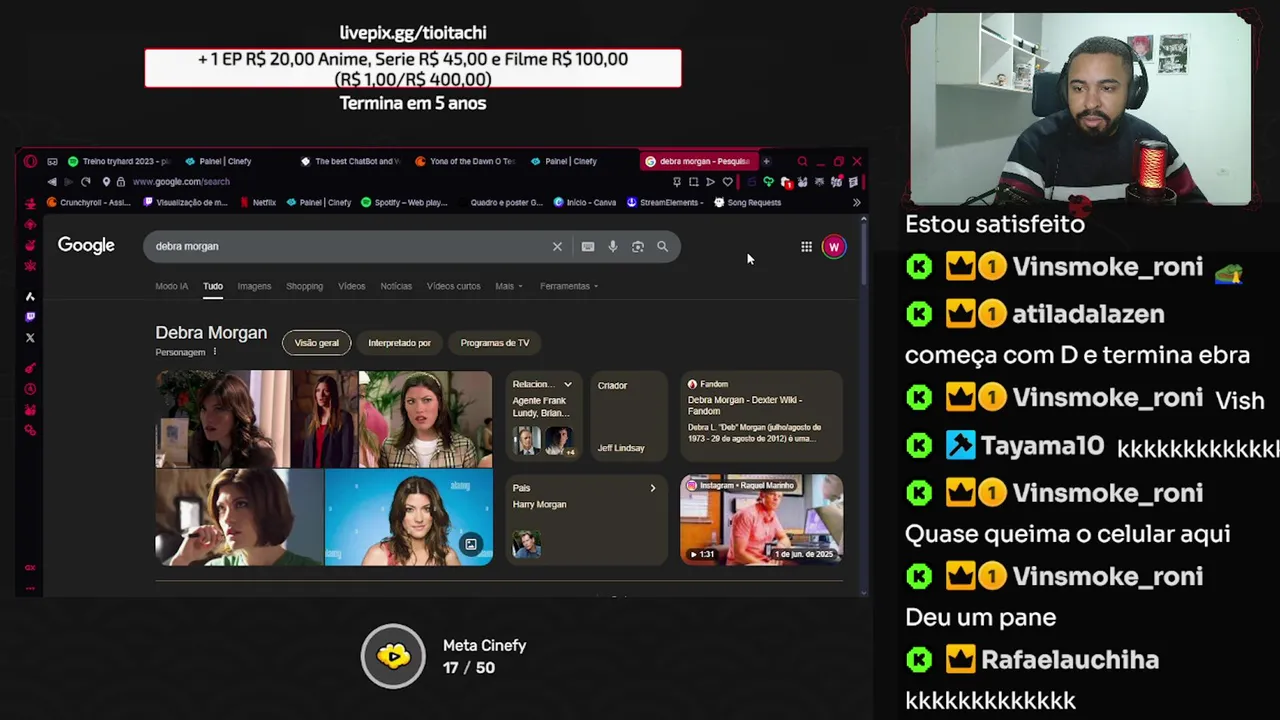Reload the page in the browser
This screenshot has height=720, width=1280.
point(86,182)
